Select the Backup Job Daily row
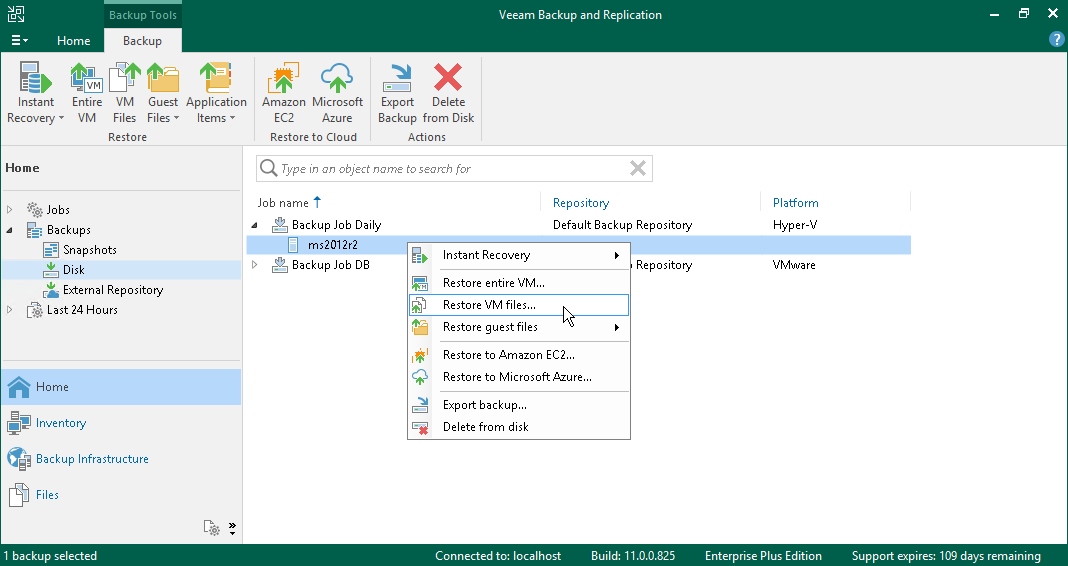The image size is (1068, 566). point(579,225)
